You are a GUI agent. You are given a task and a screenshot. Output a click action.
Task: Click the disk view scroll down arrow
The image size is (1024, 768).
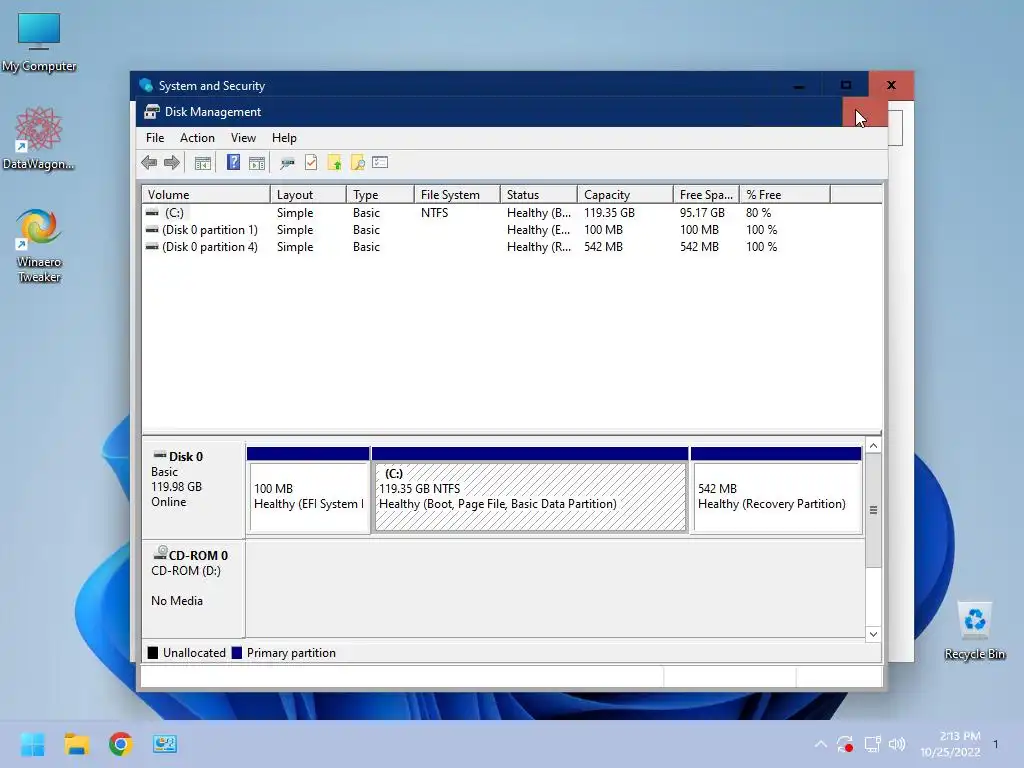click(x=873, y=634)
